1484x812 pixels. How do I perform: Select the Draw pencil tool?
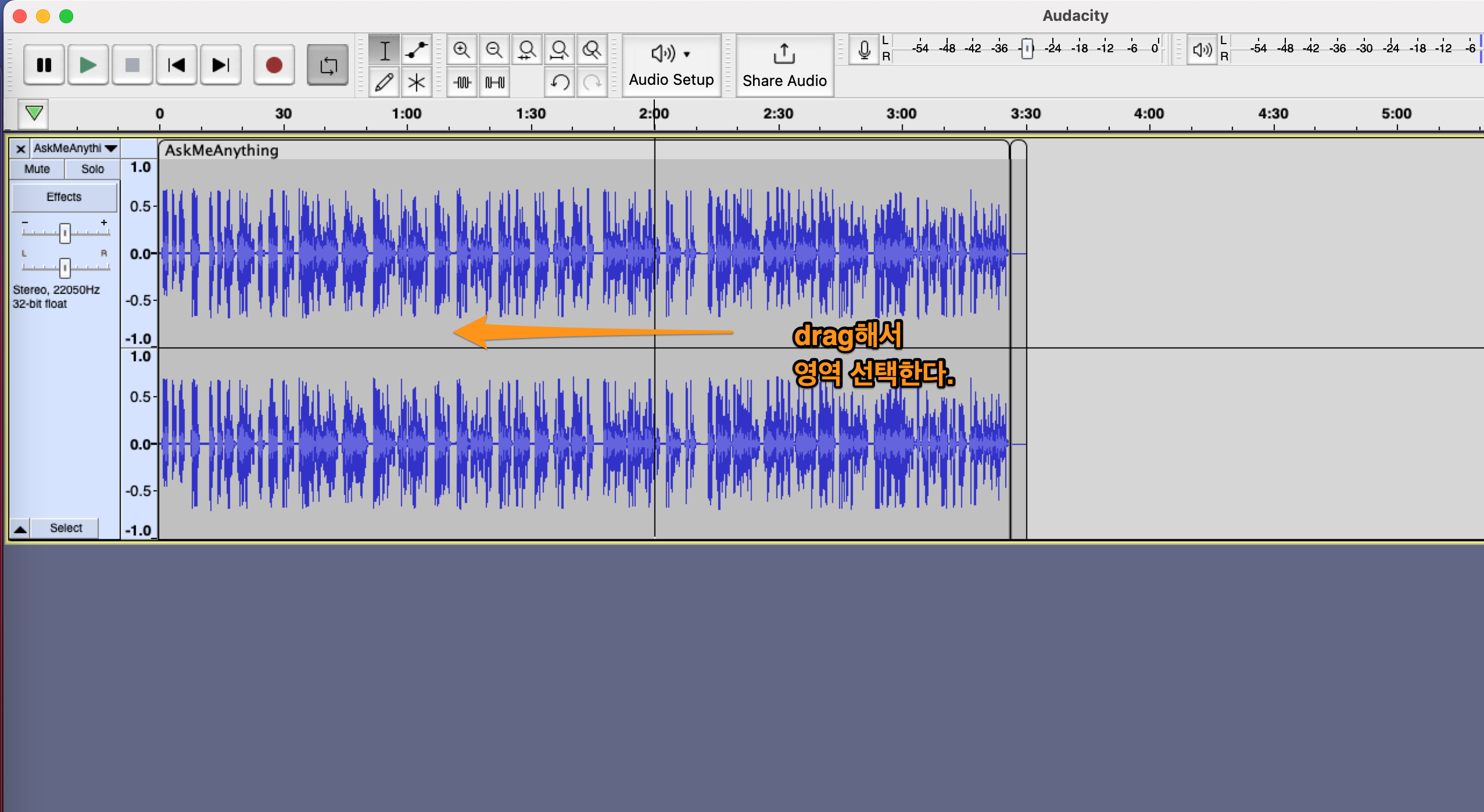click(x=384, y=82)
